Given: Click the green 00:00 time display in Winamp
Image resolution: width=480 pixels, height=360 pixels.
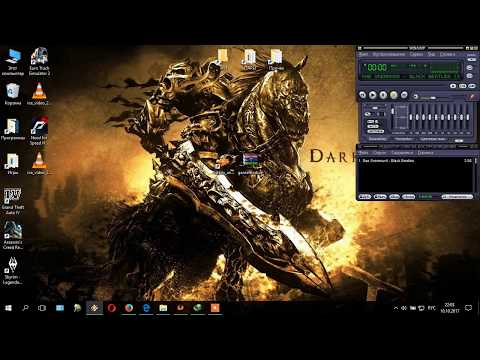Looking at the screenshot, I should pyautogui.click(x=377, y=68).
